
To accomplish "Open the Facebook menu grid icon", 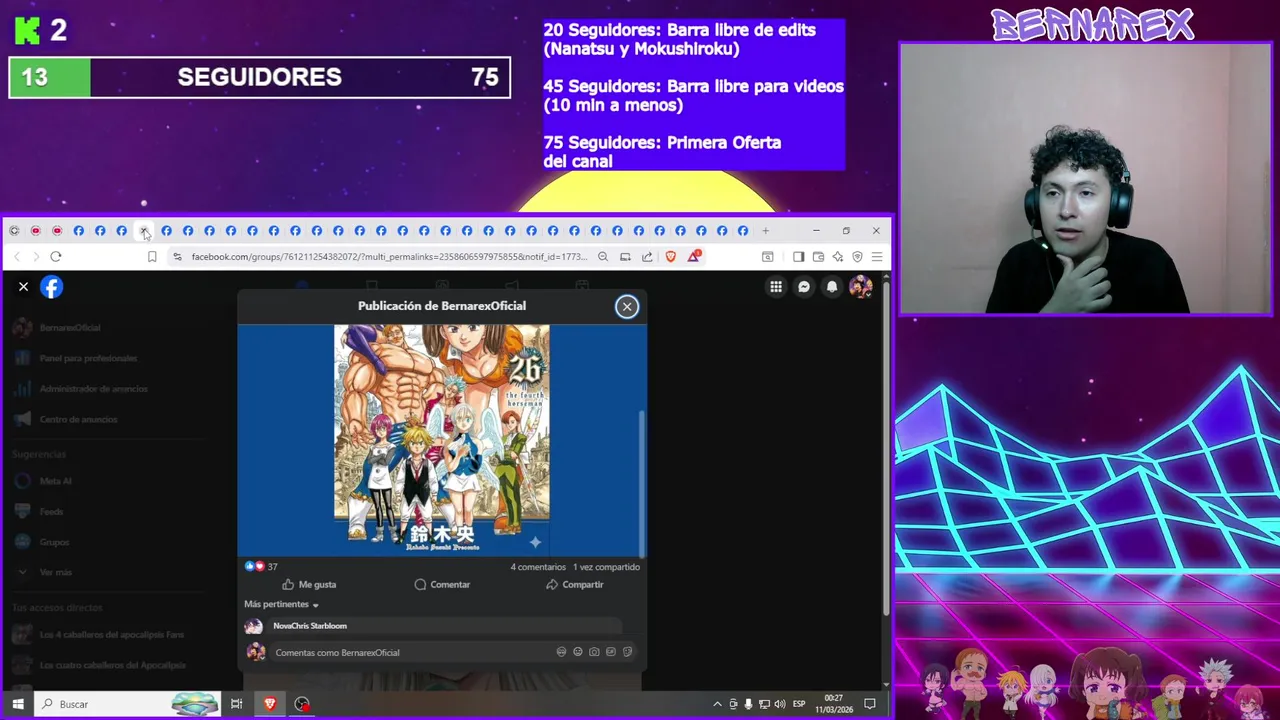I will [x=776, y=287].
